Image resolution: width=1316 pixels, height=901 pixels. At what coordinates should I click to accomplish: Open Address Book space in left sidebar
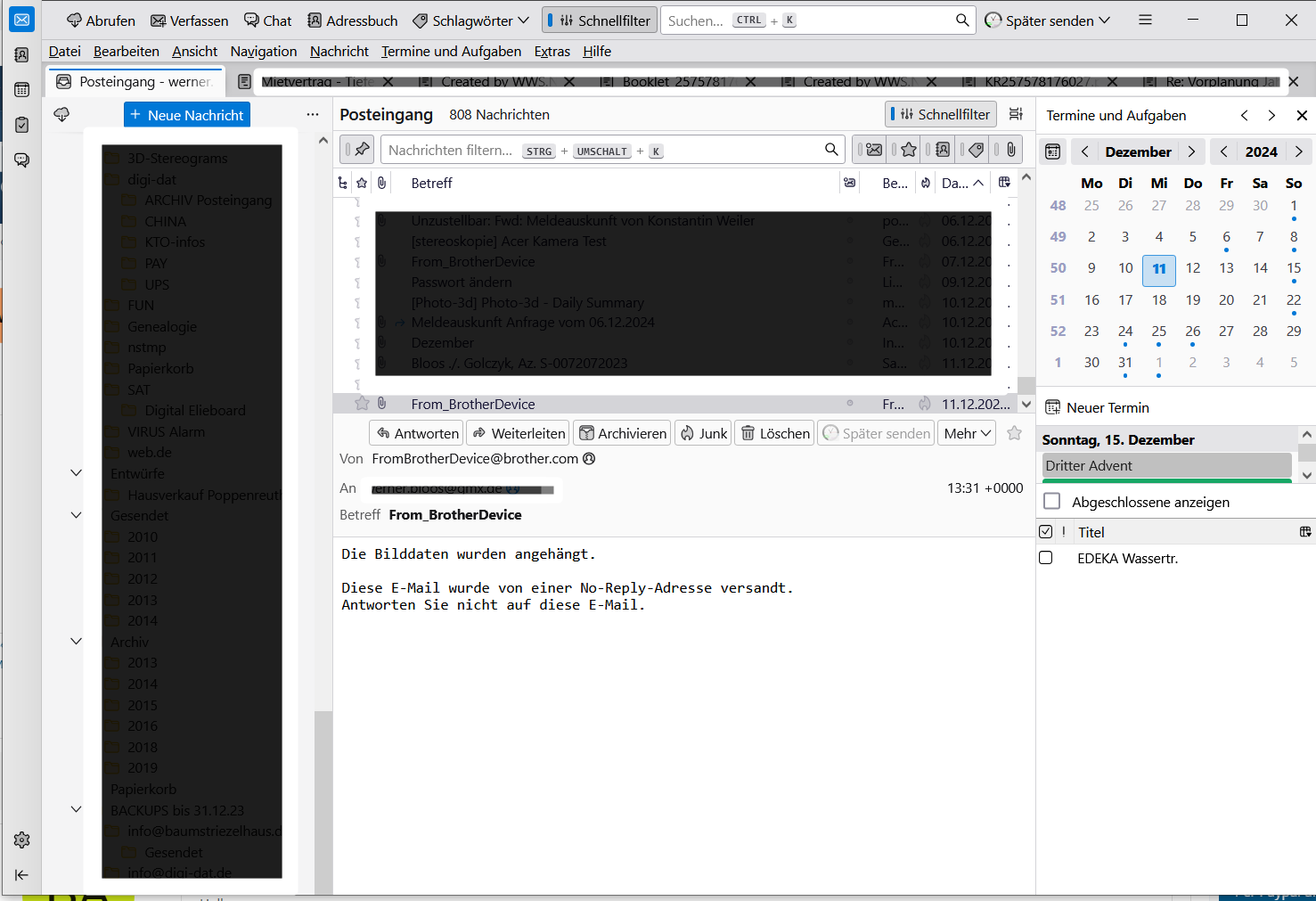pos(21,54)
